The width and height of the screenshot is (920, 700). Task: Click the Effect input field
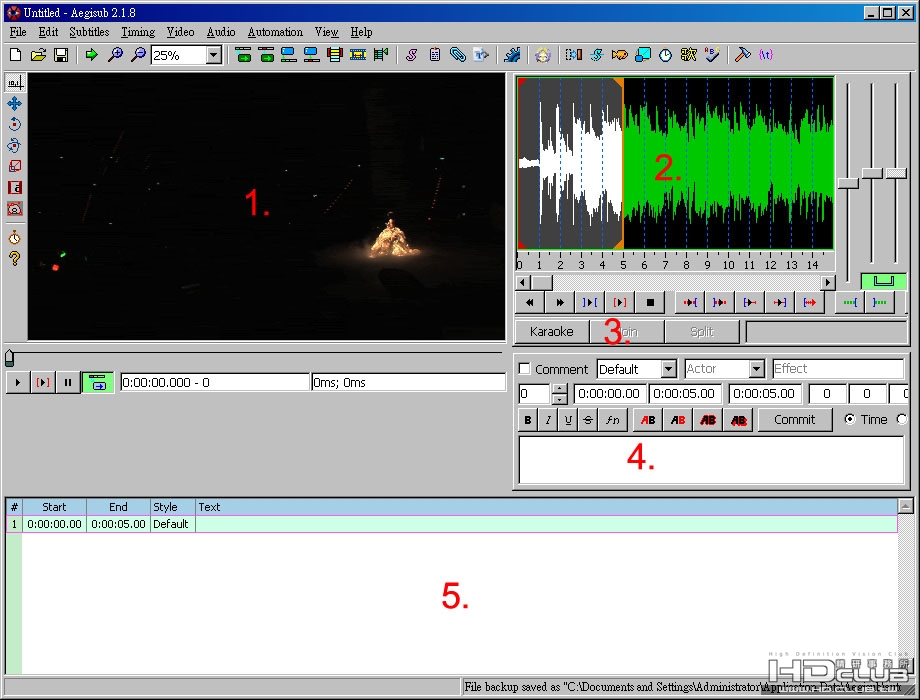coord(838,368)
